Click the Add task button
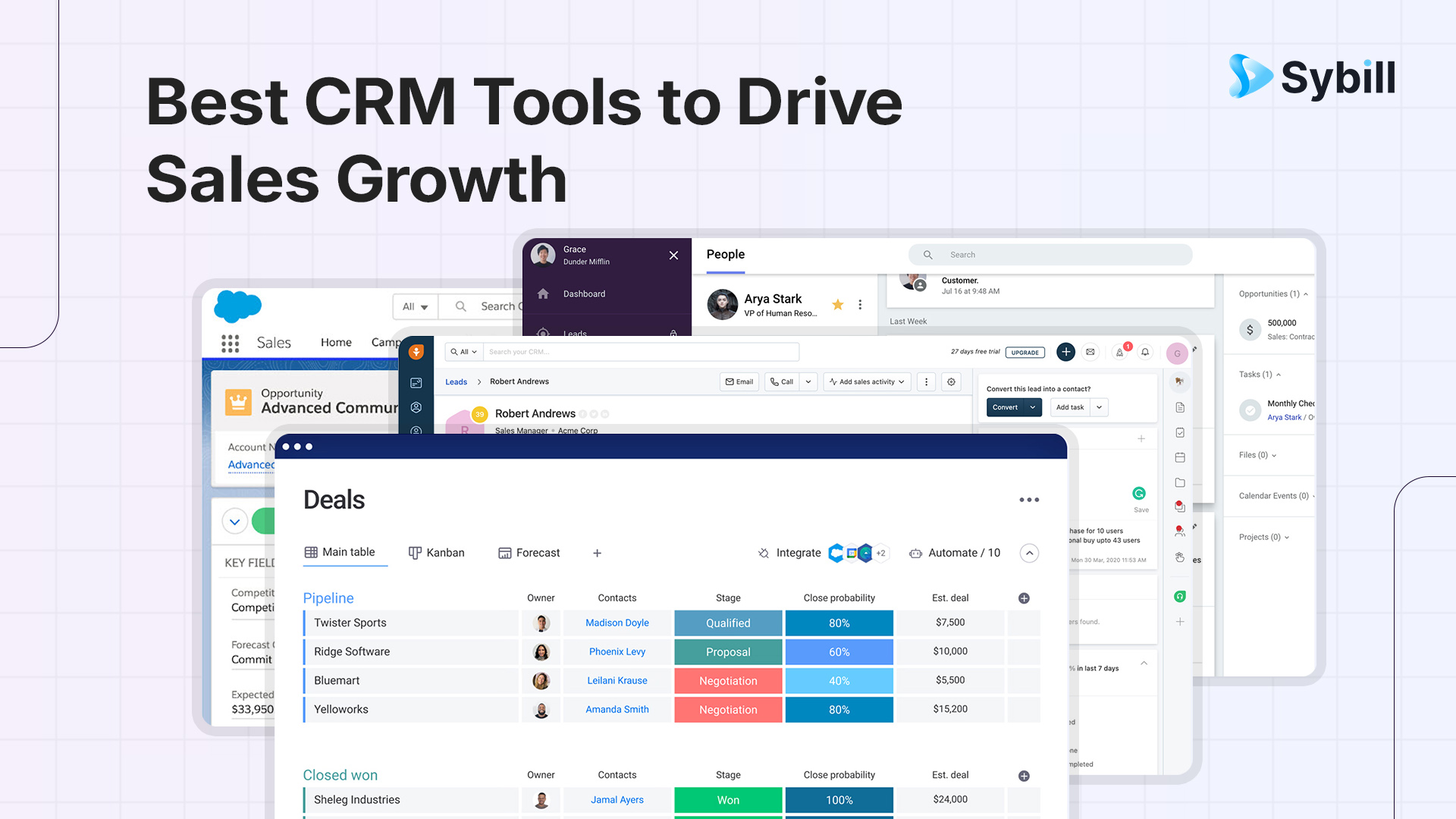Viewport: 1456px width, 819px height. pyautogui.click(x=1070, y=407)
